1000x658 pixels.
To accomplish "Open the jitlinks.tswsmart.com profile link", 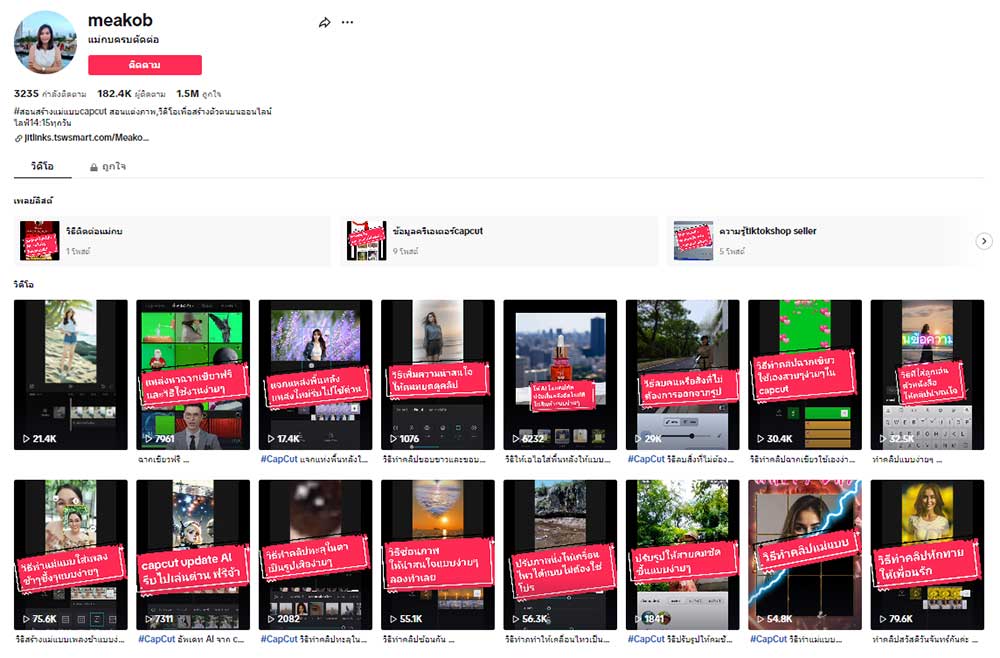I will click(x=86, y=137).
